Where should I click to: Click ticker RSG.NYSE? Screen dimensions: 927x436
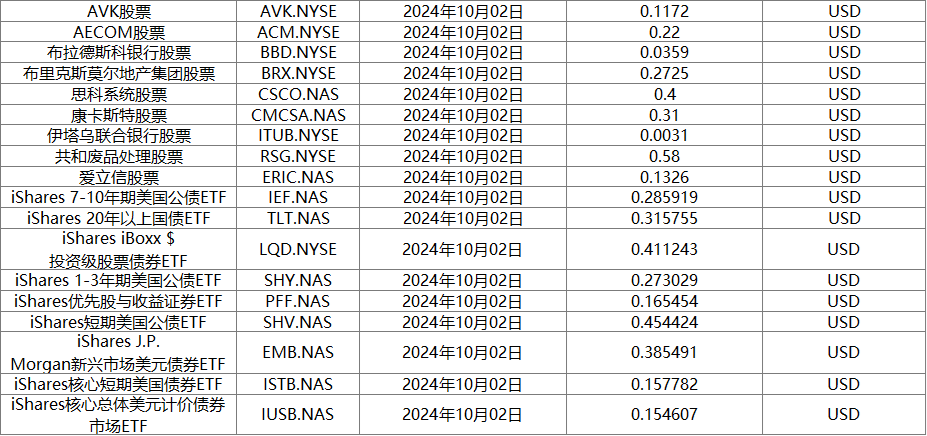298,156
